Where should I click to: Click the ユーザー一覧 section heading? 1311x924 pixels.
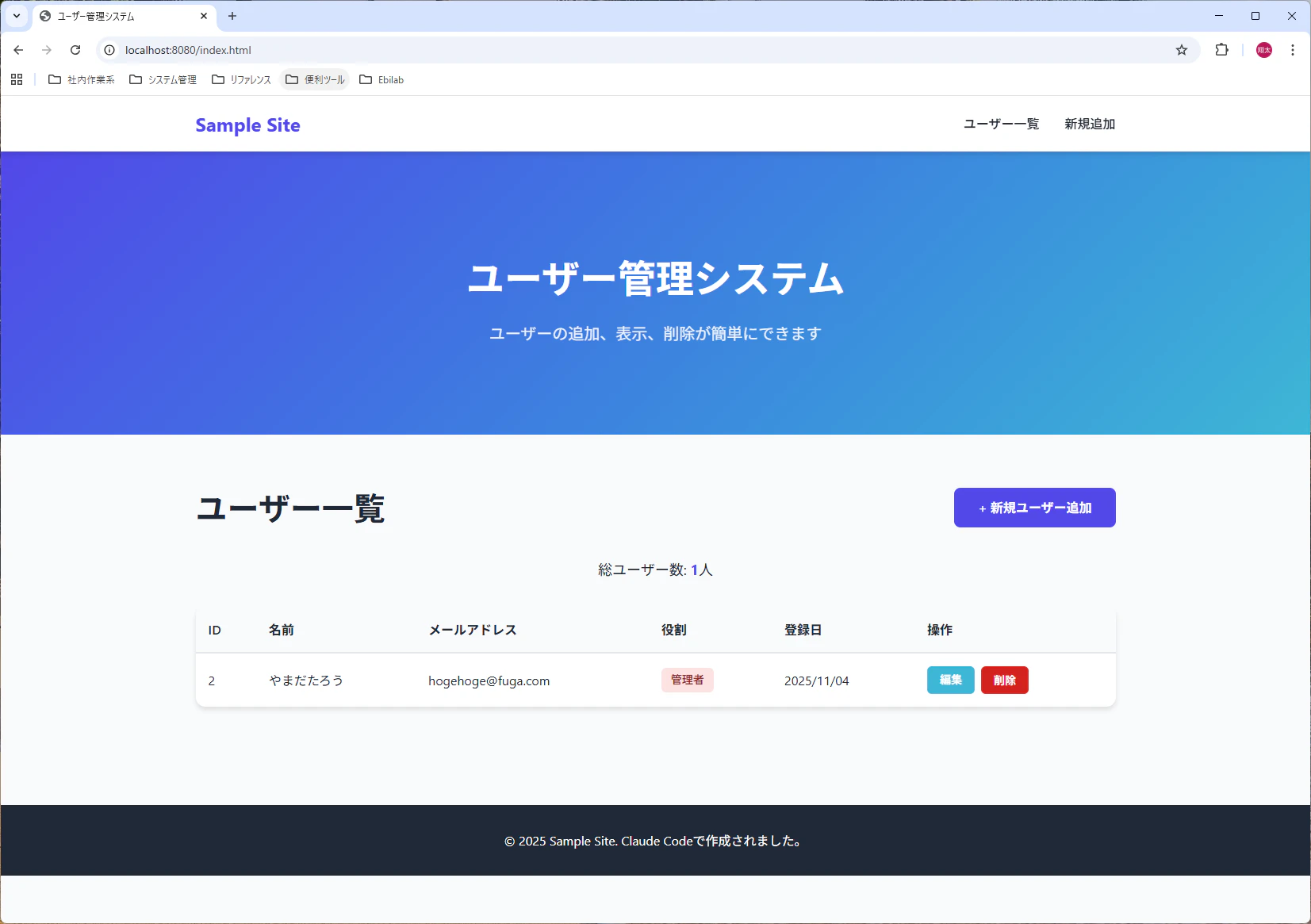[290, 508]
